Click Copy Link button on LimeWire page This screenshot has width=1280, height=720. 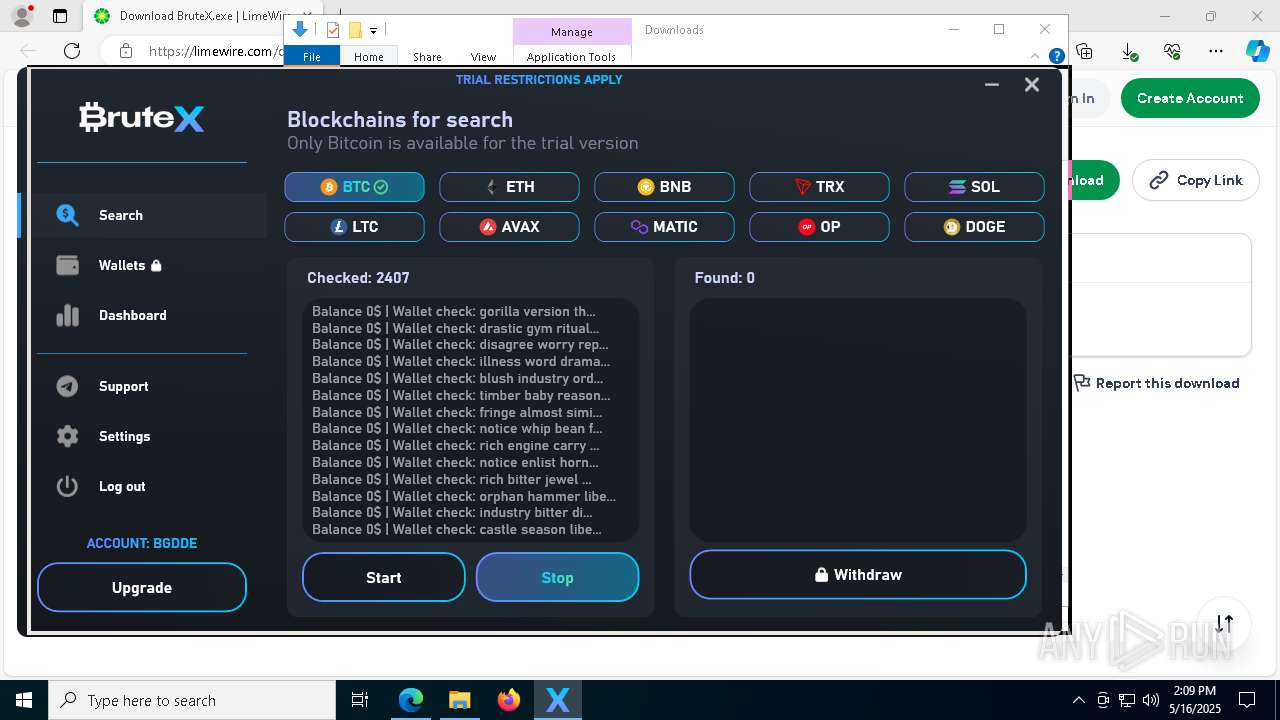point(1195,180)
